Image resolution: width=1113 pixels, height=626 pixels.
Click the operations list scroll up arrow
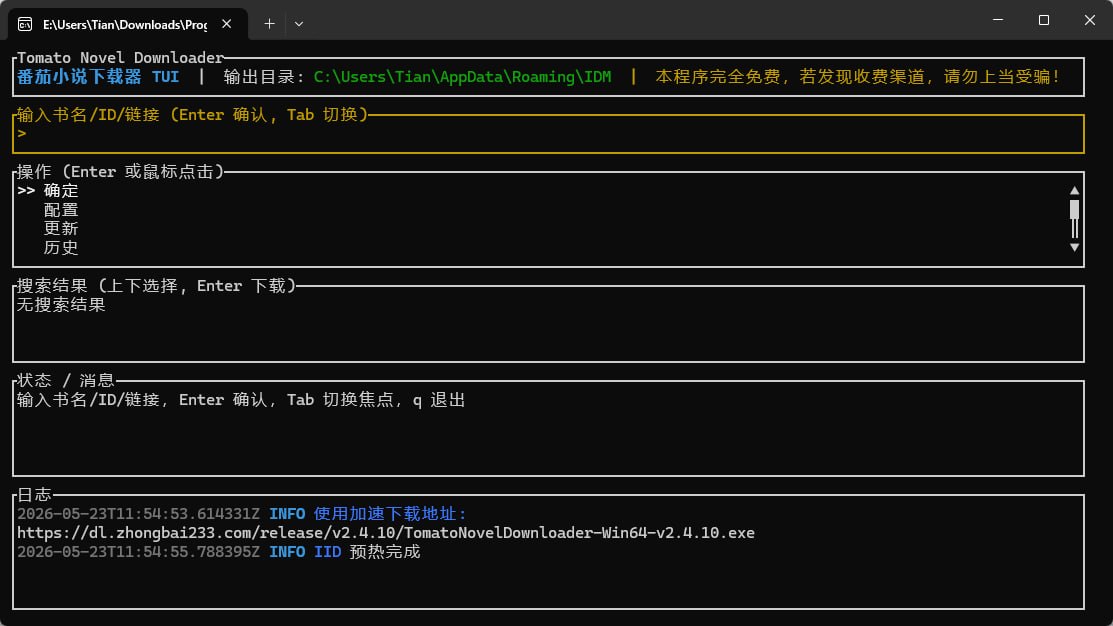pos(1074,190)
